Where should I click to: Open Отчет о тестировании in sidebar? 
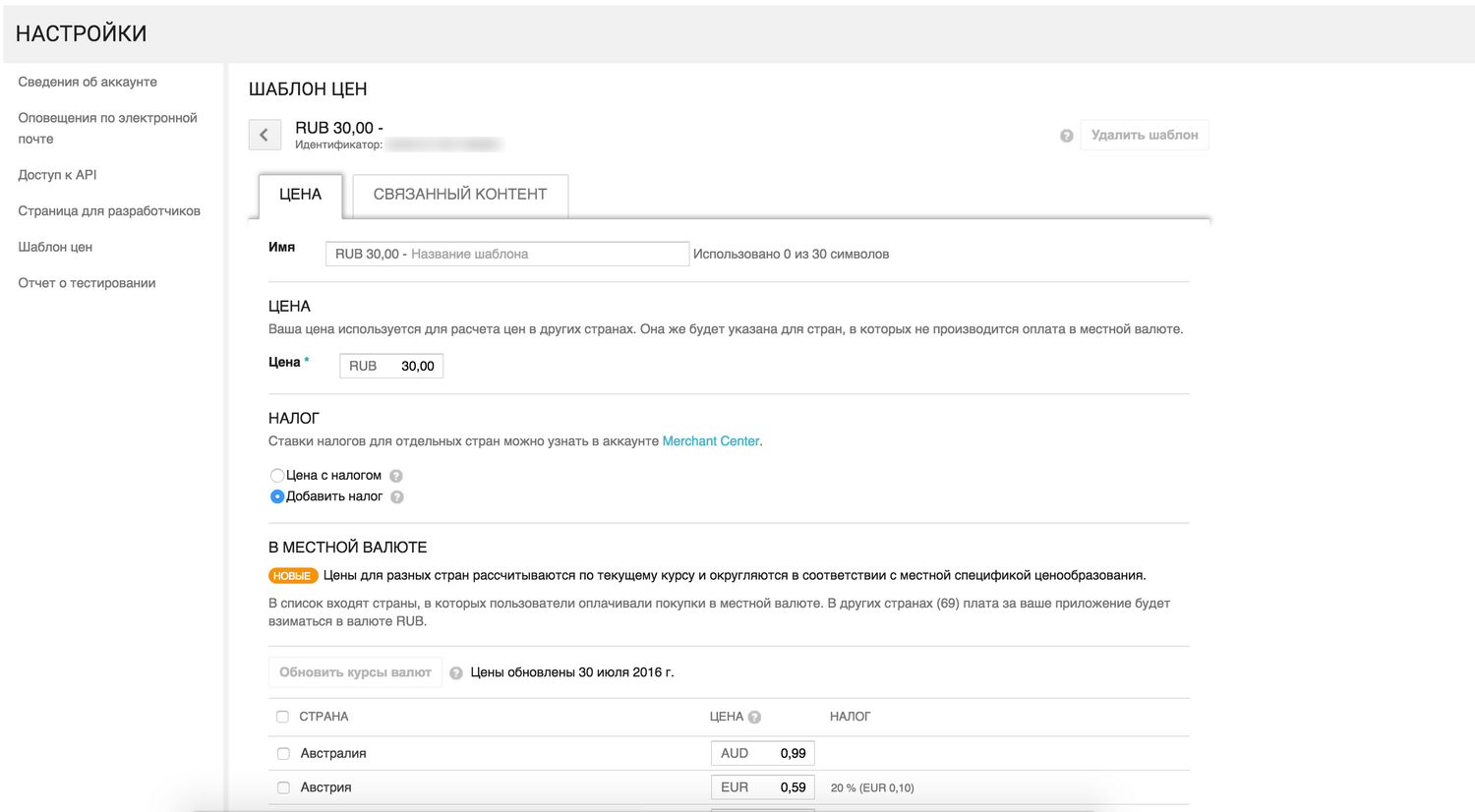click(x=87, y=283)
